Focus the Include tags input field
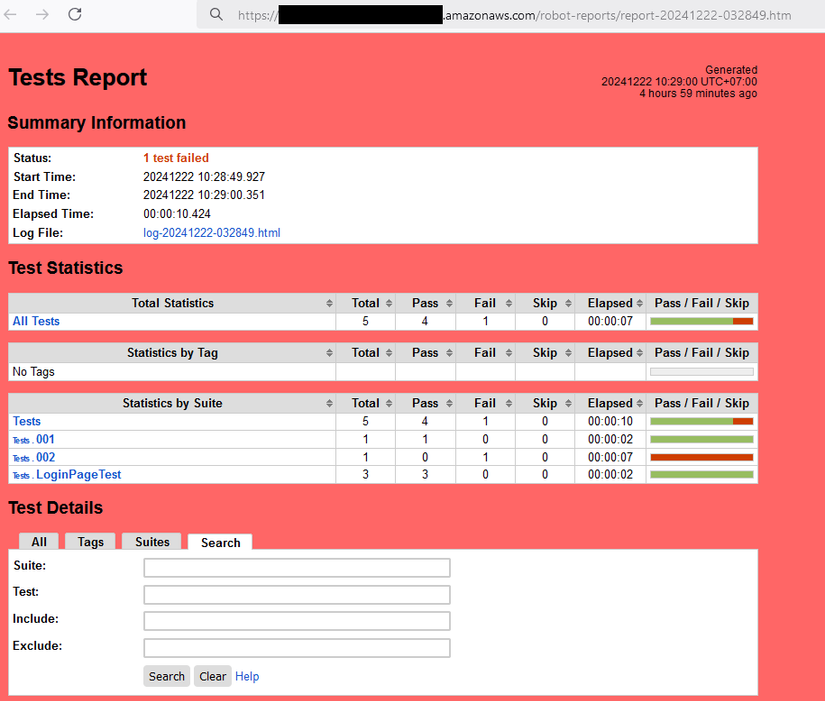The image size is (825, 701). tap(297, 621)
